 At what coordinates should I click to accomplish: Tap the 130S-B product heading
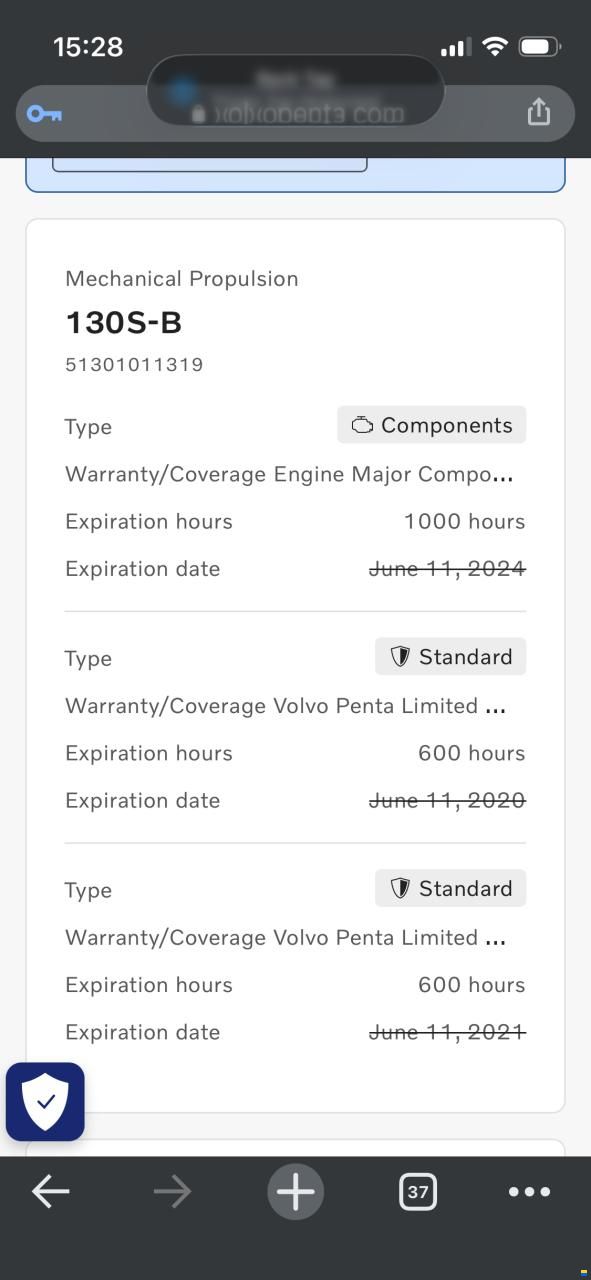(123, 322)
